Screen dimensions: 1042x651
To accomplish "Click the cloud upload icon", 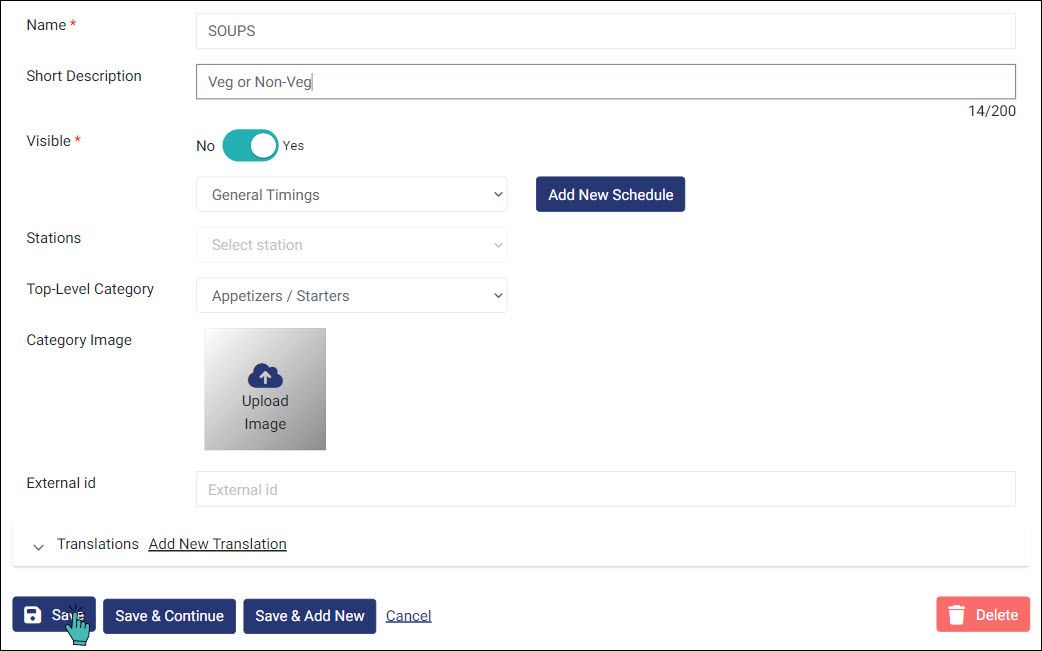I will click(265, 376).
